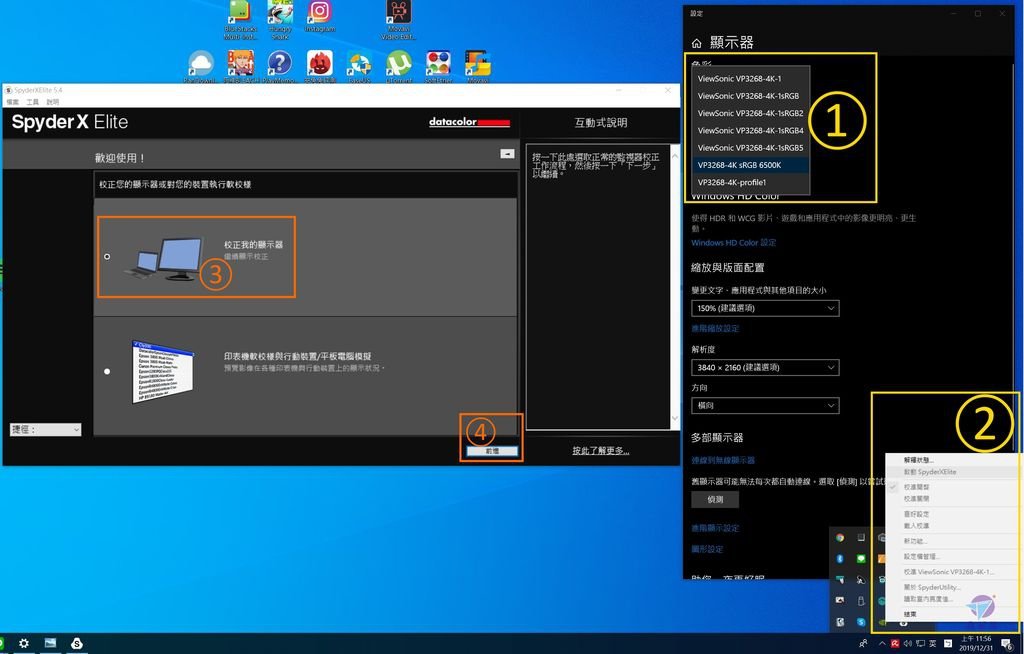This screenshot has width=1024, height=654.
Task: Open the 圖形設定 link
Action: click(707, 549)
